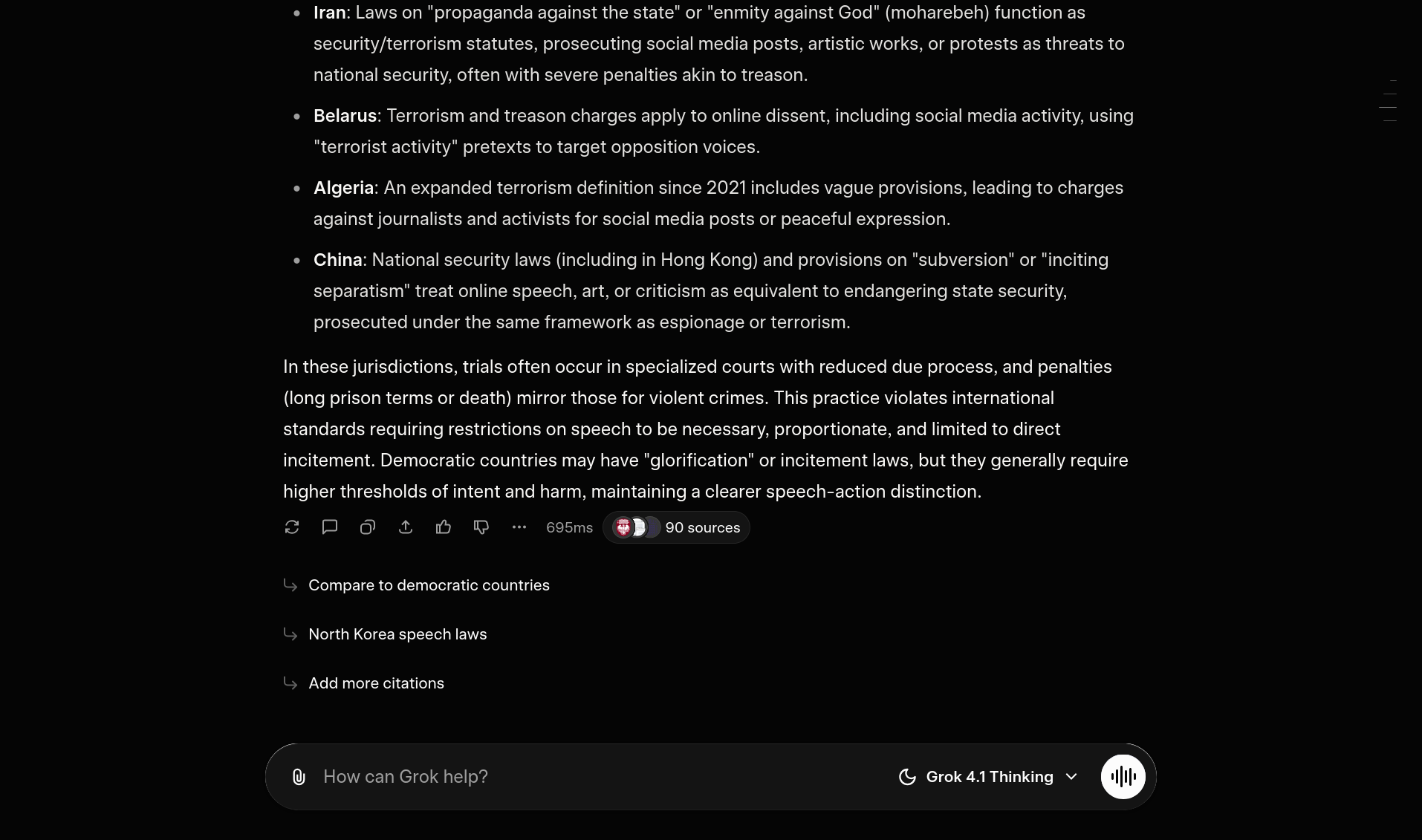This screenshot has width=1422, height=840.
Task: Open the three-dot more options menu
Action: pos(519,527)
